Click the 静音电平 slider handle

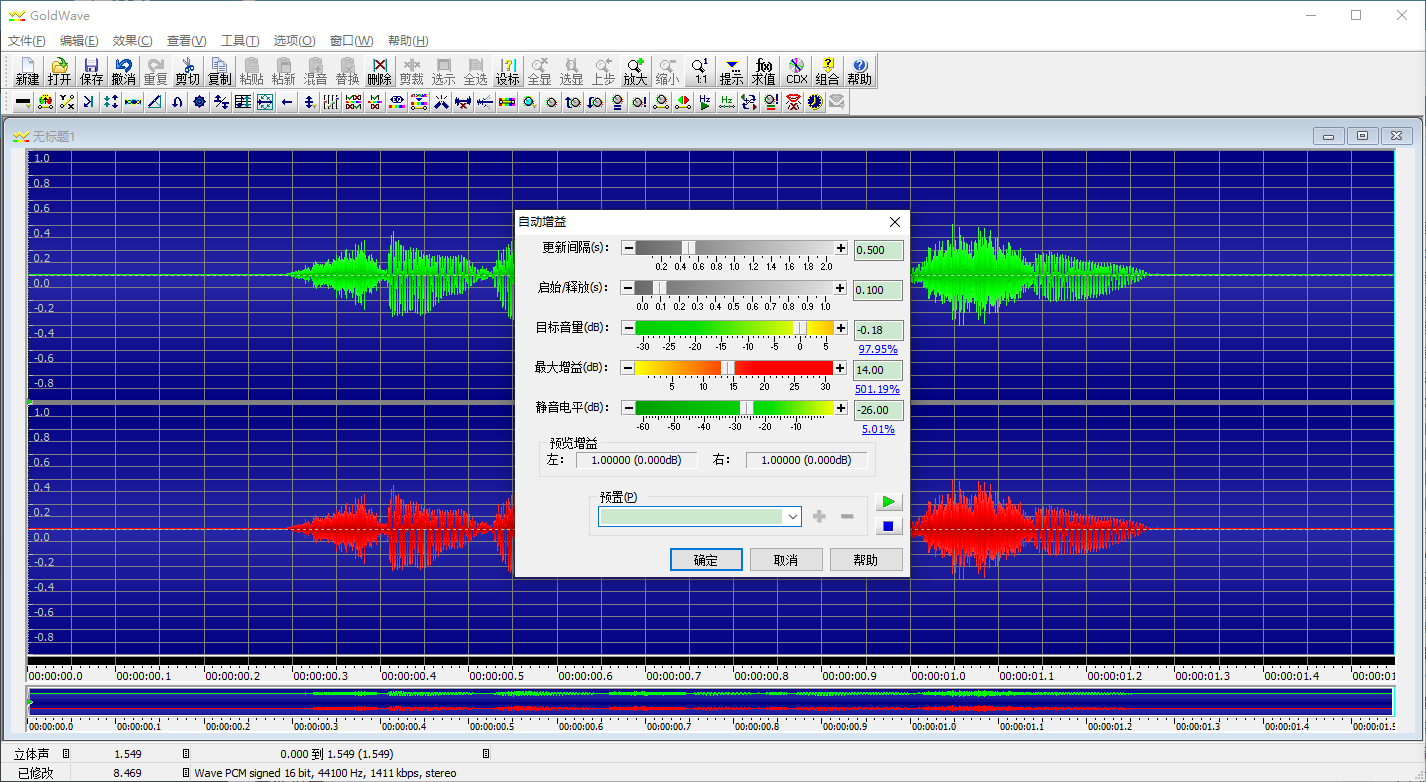[746, 408]
